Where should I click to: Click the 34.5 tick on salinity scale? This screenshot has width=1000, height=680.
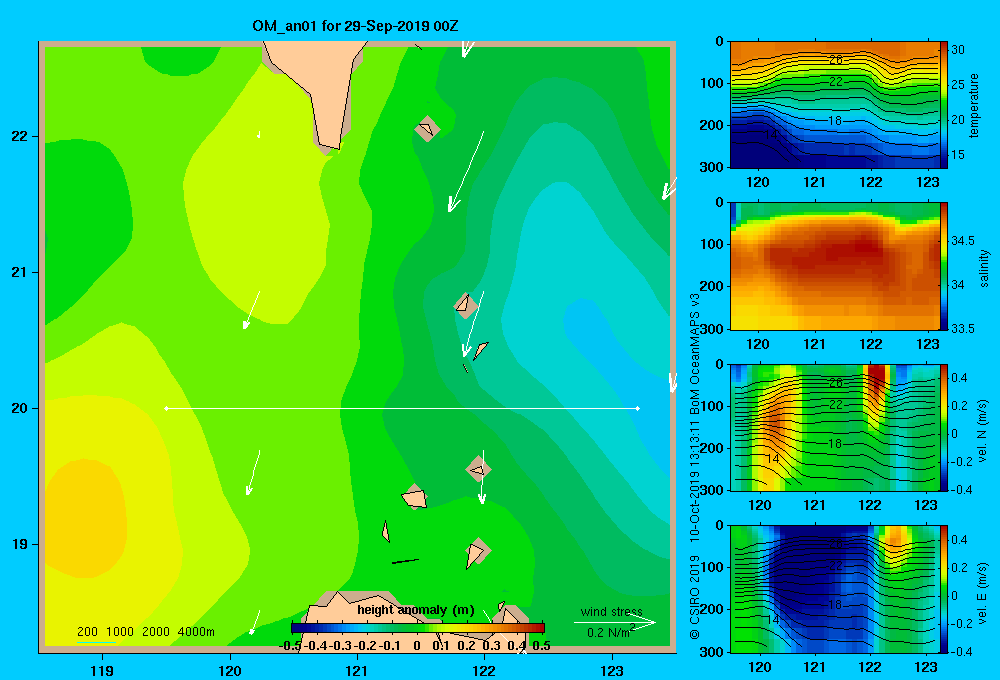click(x=963, y=240)
